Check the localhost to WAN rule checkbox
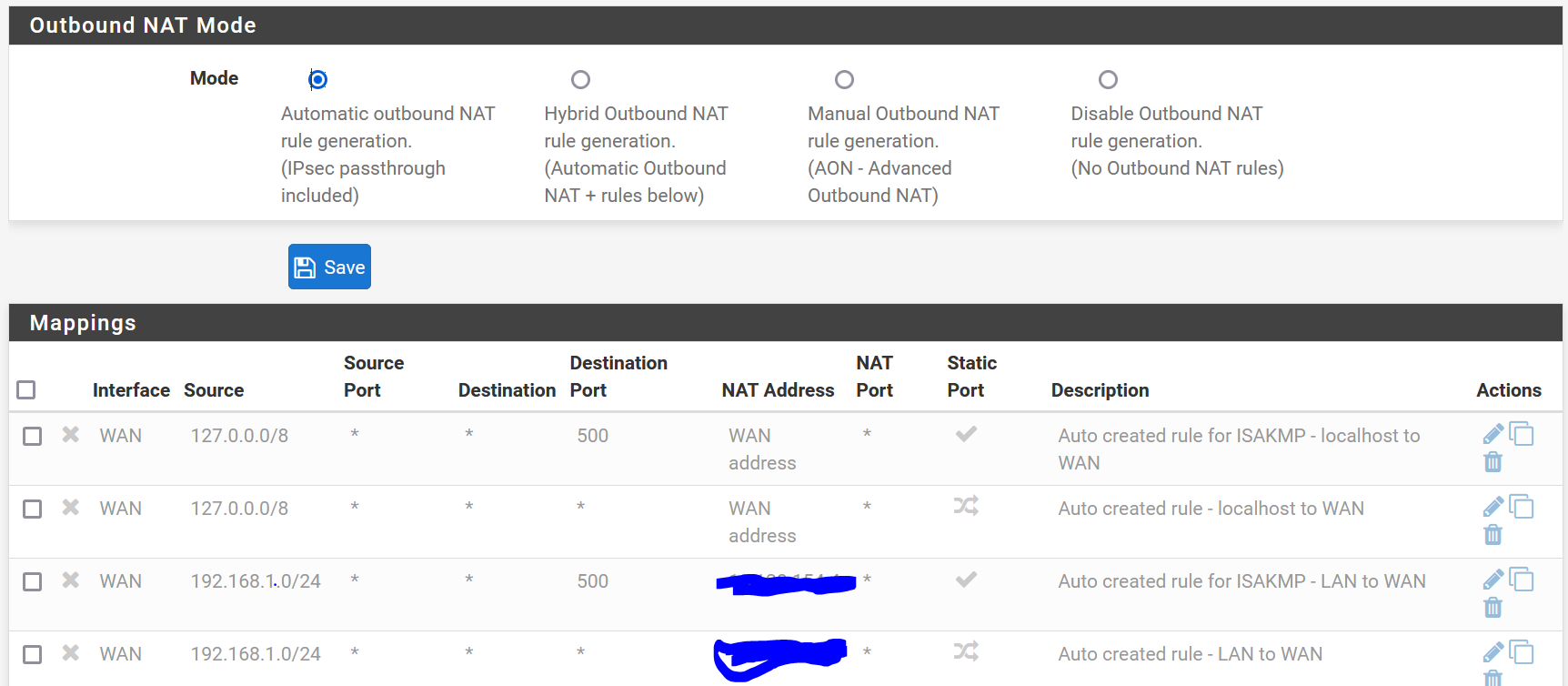Screen dimensions: 1568x686 [x=32, y=509]
